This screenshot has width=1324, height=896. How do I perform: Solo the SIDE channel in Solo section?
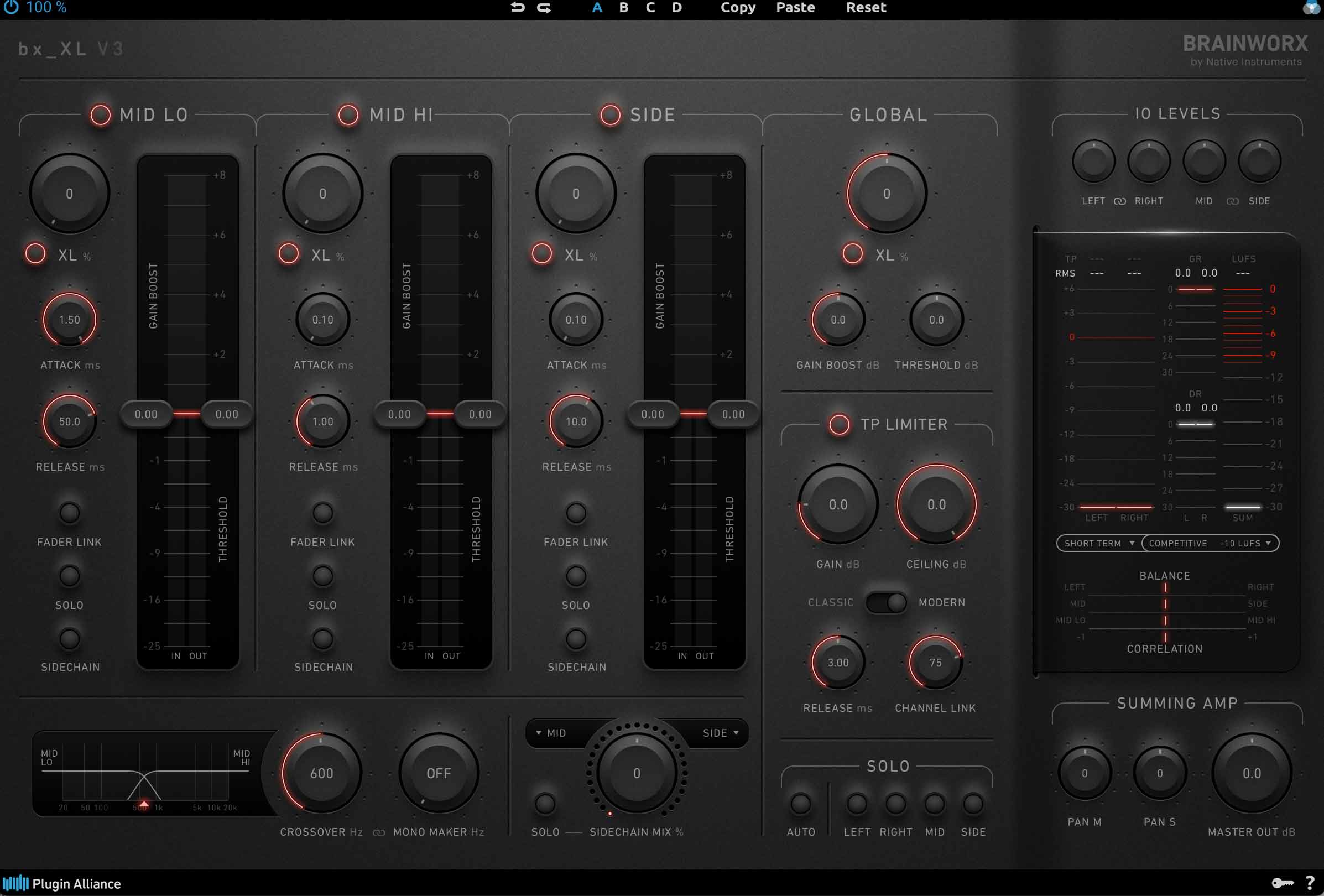pyautogui.click(x=973, y=804)
